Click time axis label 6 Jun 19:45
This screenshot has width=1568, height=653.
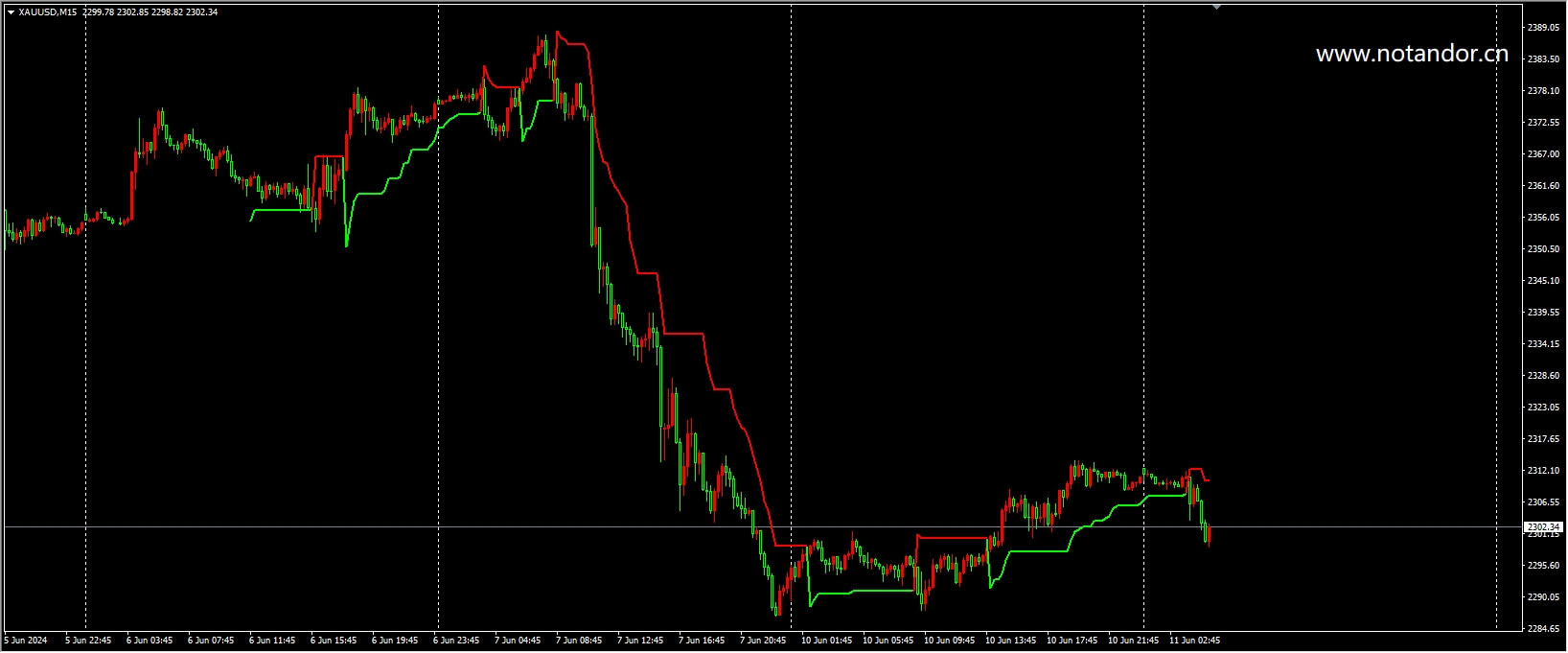coord(395,641)
